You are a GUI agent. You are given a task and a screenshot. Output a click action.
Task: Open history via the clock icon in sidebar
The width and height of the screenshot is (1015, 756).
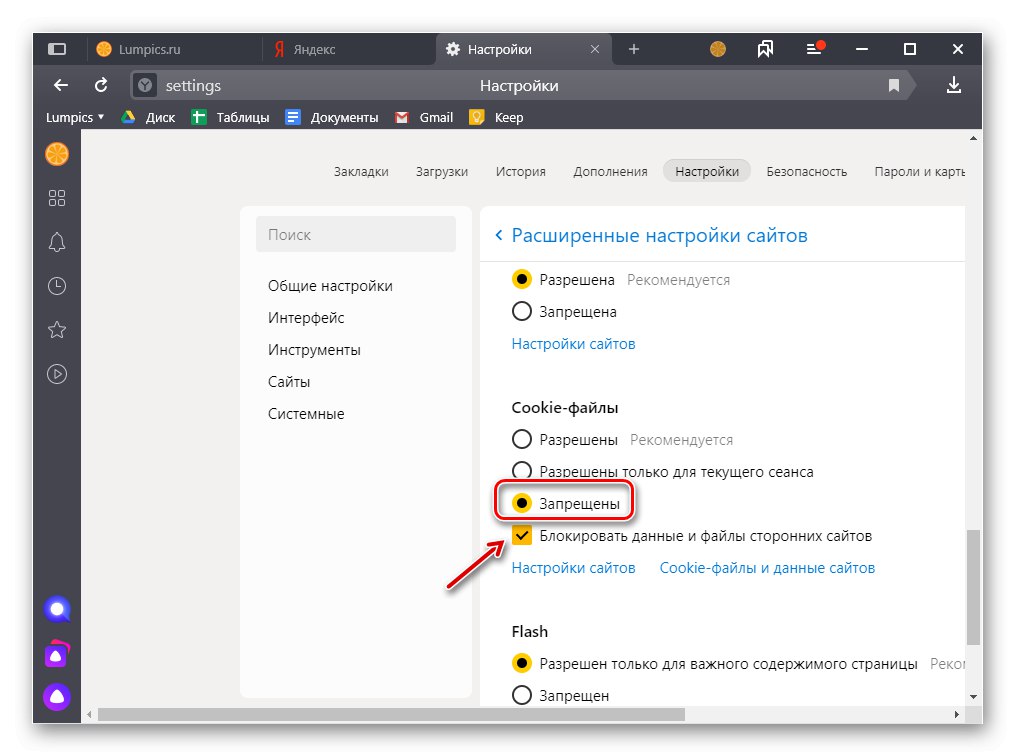pyautogui.click(x=56, y=286)
